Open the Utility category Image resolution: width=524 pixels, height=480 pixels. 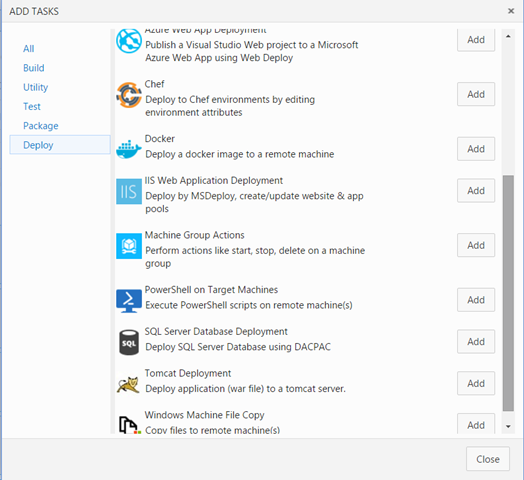click(x=35, y=87)
